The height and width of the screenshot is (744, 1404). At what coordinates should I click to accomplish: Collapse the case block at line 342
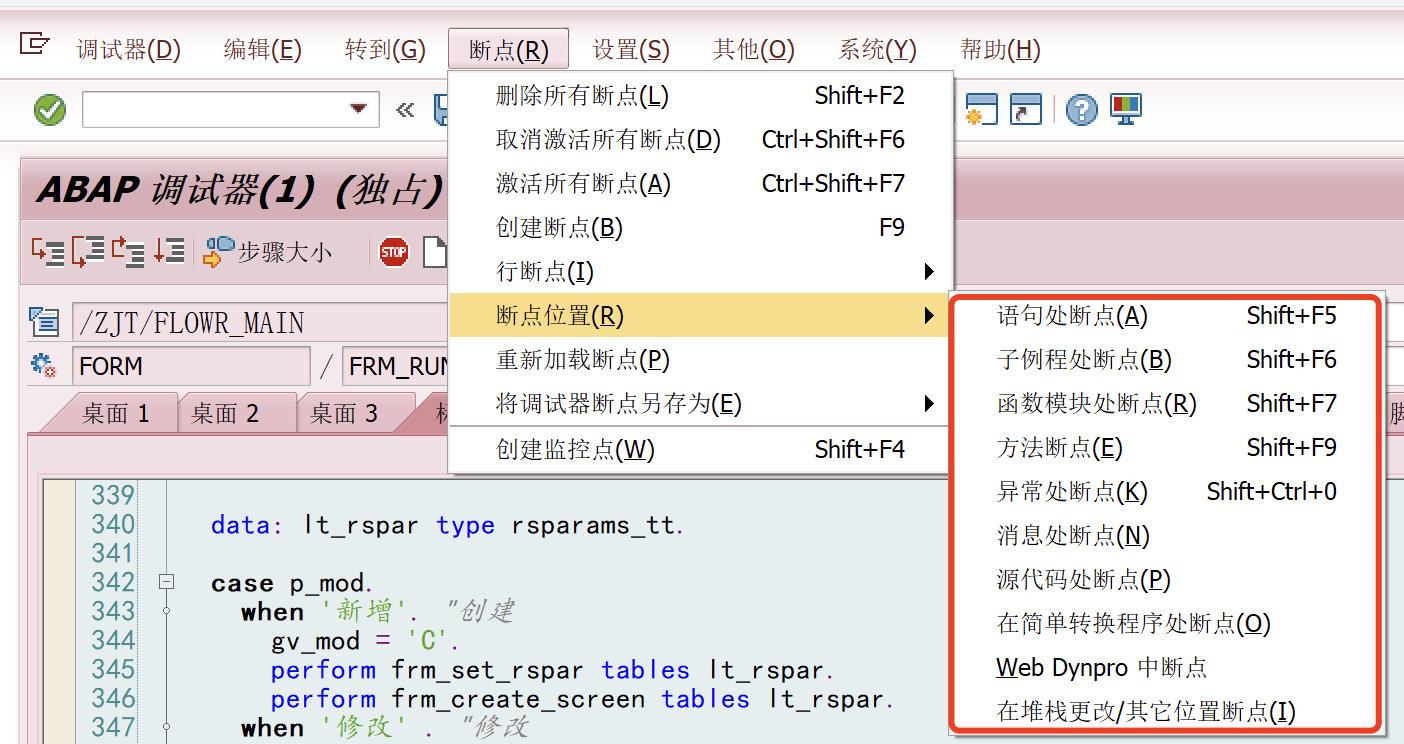[168, 582]
